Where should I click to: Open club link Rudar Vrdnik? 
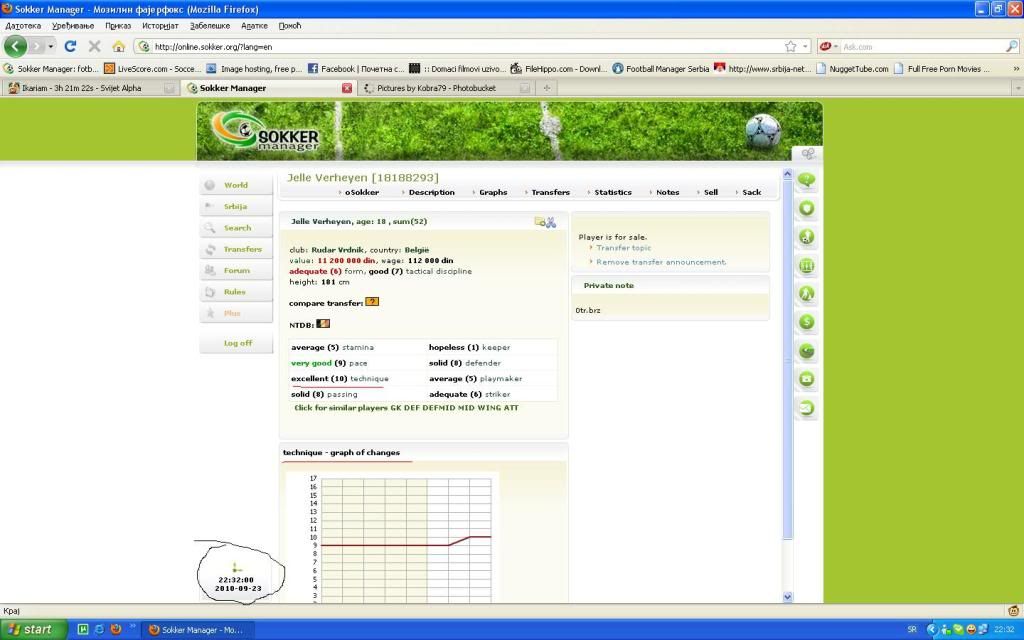pos(338,249)
